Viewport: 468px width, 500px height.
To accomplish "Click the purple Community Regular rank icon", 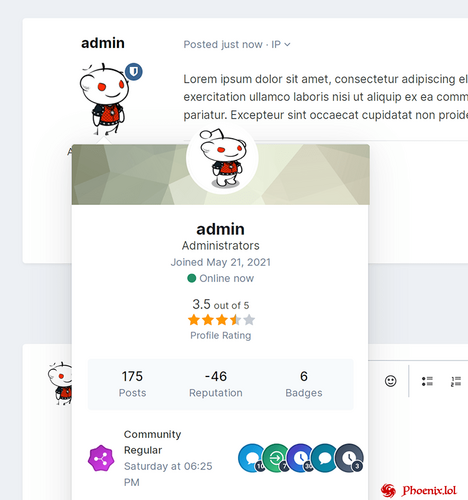I will (x=101, y=458).
